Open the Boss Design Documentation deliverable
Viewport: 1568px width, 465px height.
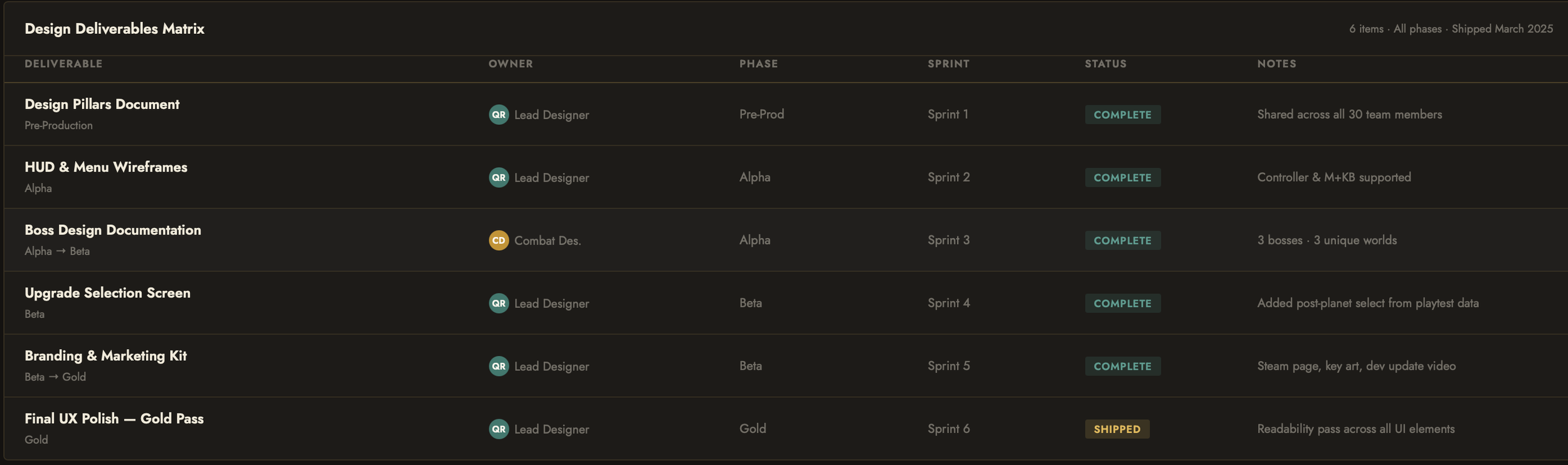click(x=113, y=230)
